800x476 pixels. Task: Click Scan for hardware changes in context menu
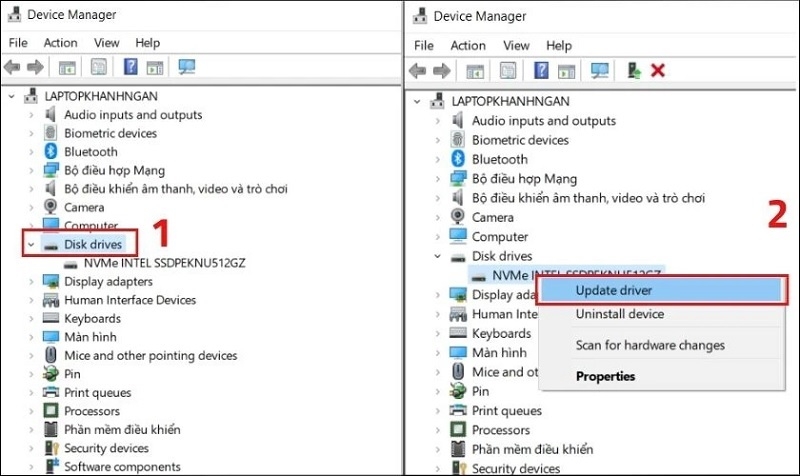649,345
